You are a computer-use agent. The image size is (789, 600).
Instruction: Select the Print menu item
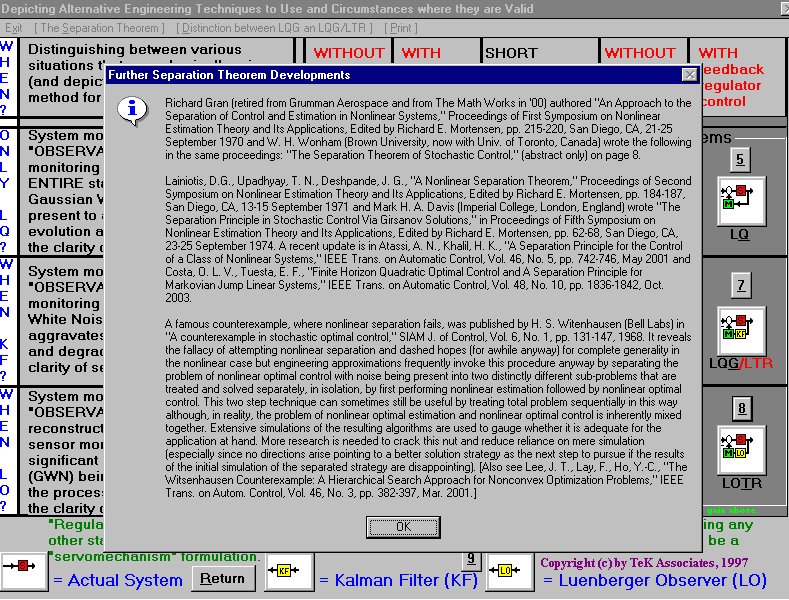click(401, 28)
